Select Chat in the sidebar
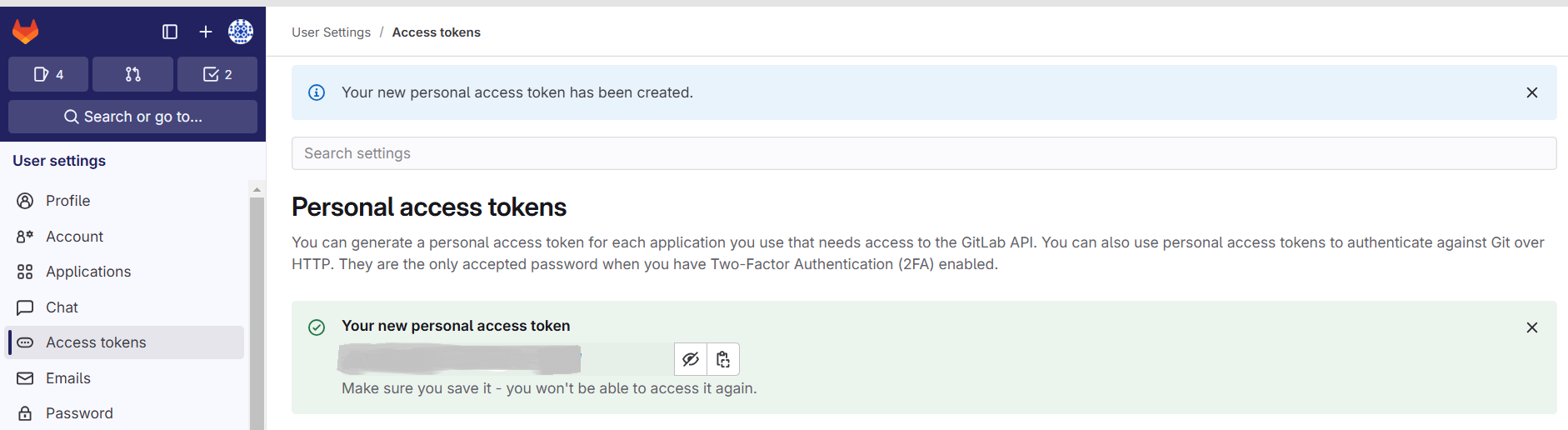Viewport: 1568px width, 430px height. (62, 307)
